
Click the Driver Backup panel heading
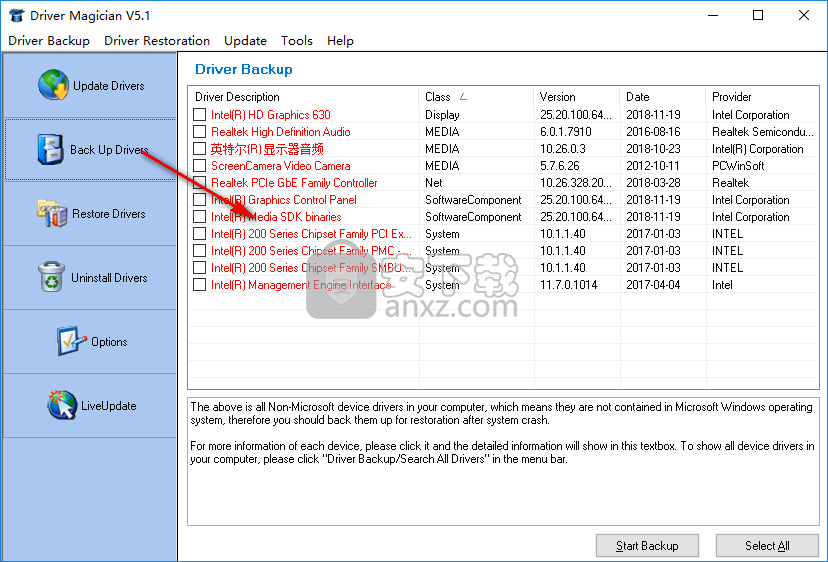click(243, 69)
